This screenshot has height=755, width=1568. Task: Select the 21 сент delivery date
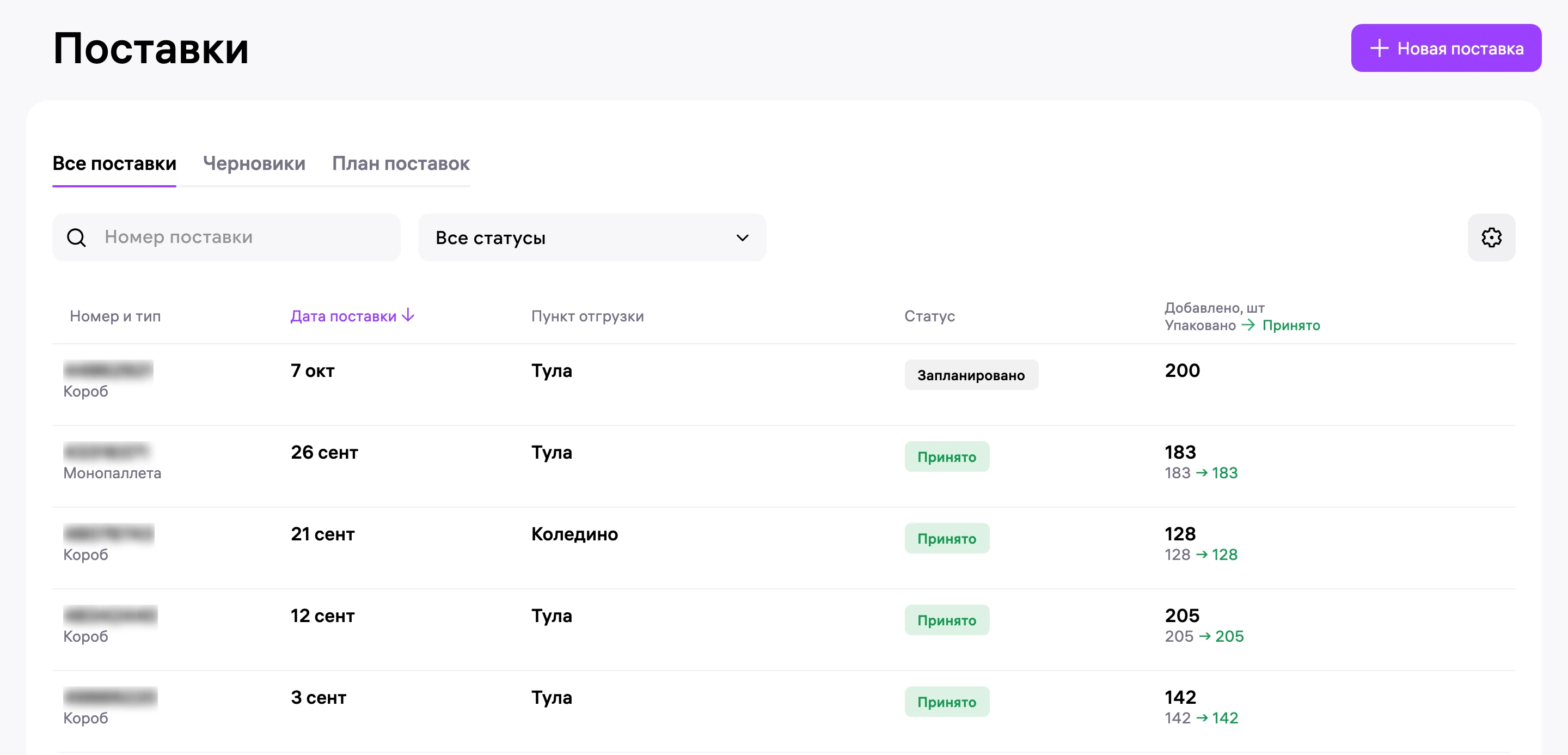323,534
